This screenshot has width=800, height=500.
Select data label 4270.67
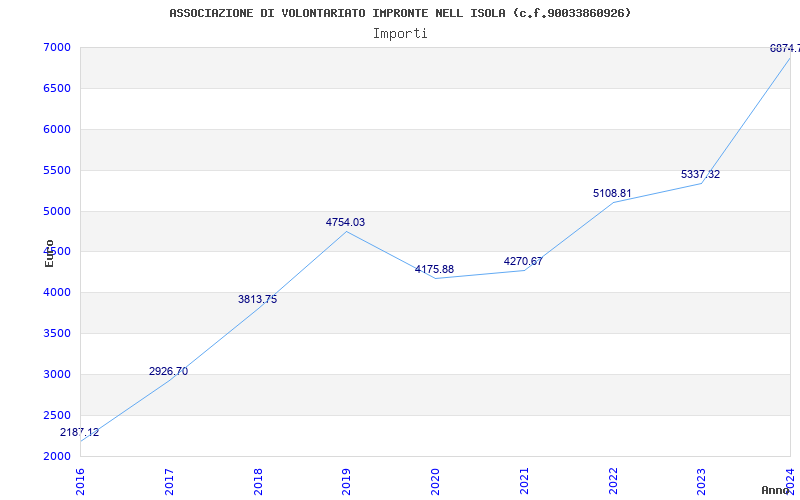[523, 261]
